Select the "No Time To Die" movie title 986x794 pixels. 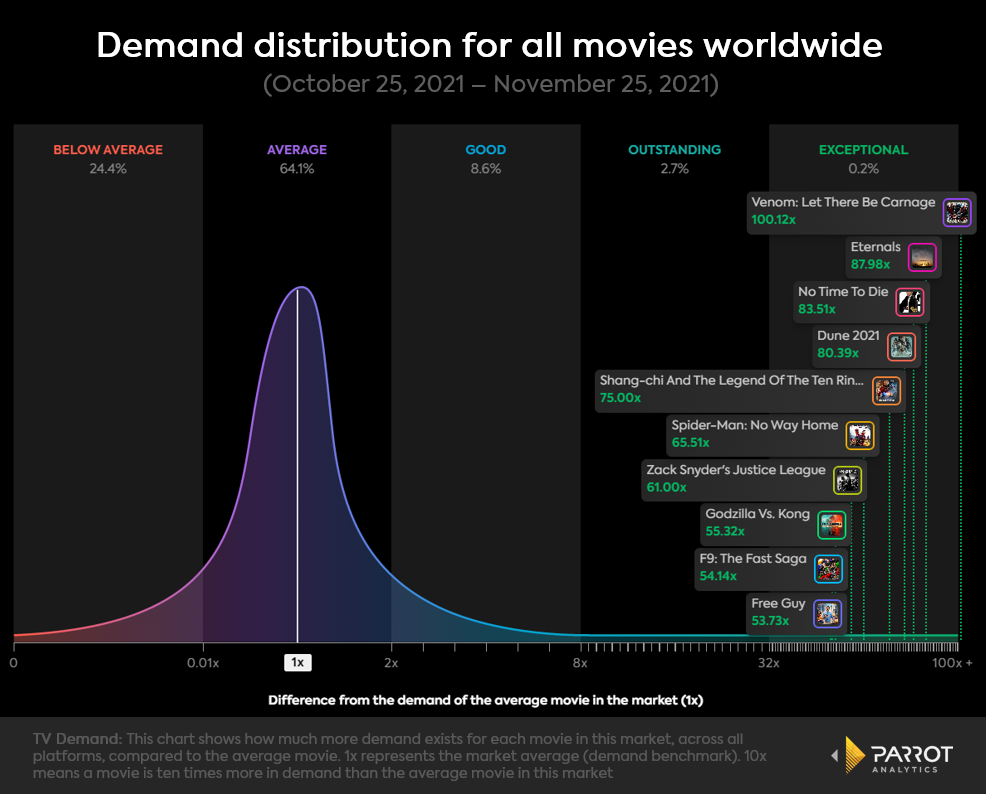coord(843,292)
